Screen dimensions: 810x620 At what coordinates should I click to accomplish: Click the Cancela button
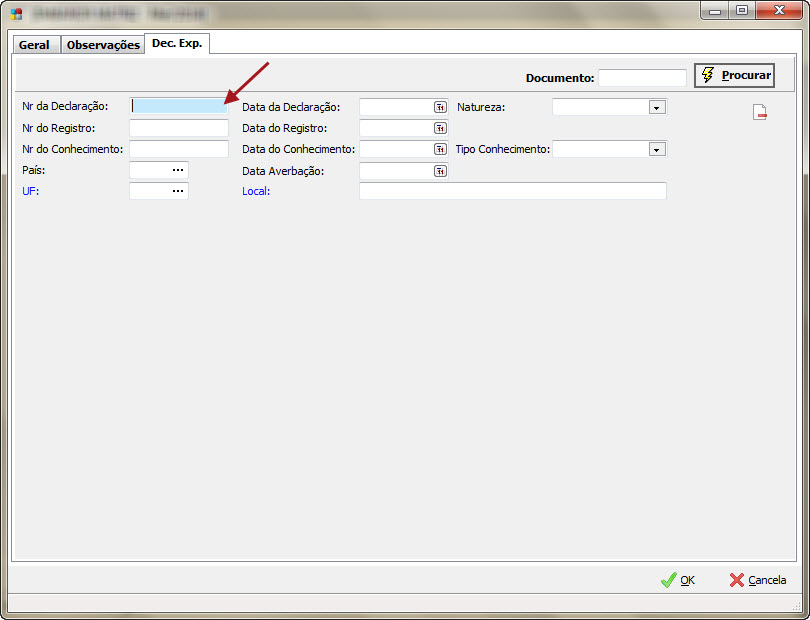pos(757,580)
